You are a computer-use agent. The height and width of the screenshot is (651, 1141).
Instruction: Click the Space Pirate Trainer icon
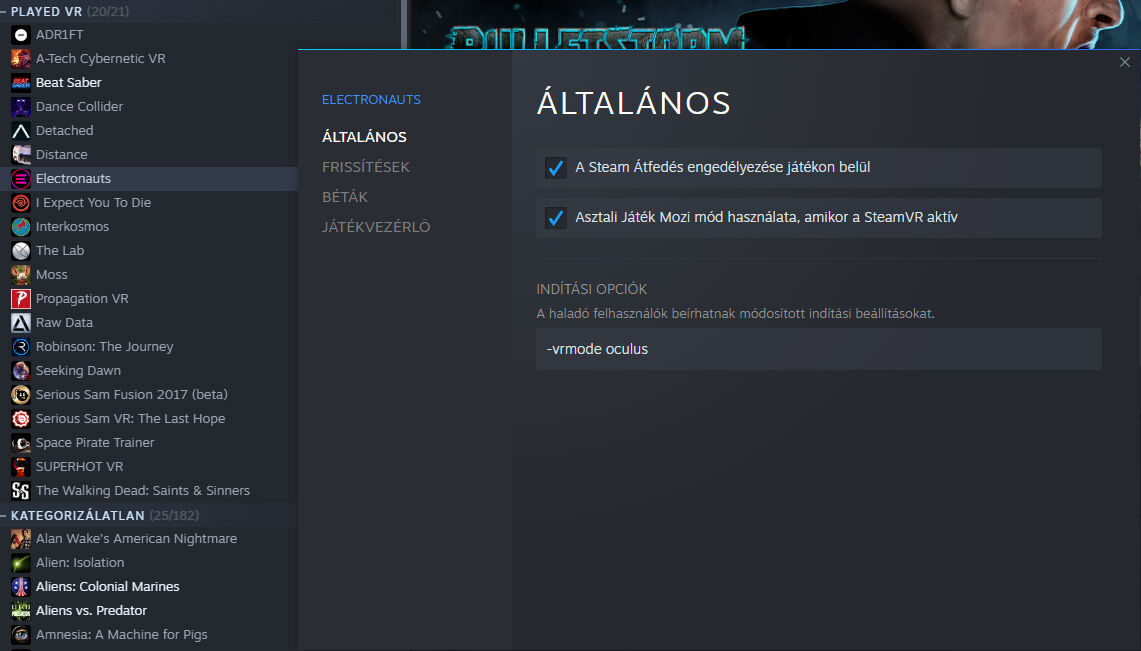pos(20,443)
